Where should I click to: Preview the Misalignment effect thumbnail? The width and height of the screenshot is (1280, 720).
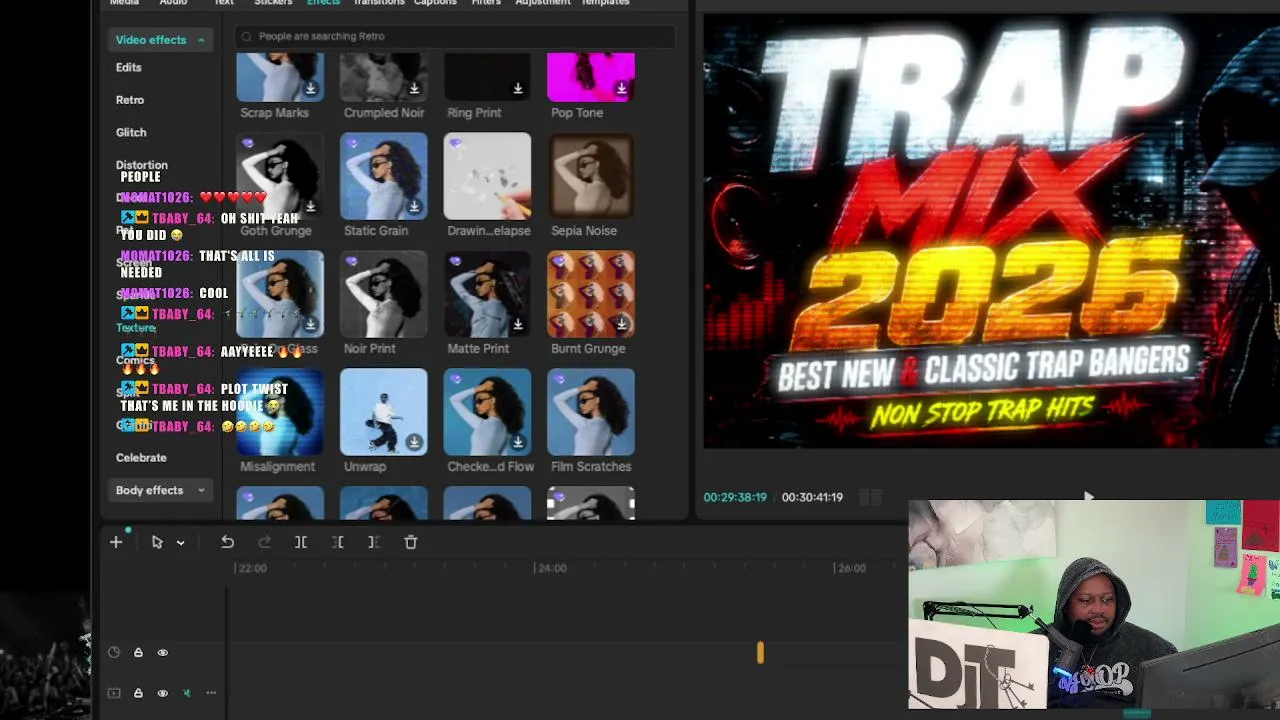pos(280,412)
